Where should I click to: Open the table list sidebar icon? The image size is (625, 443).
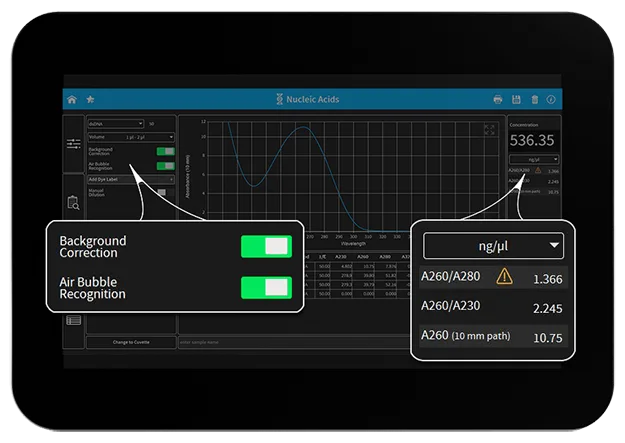coord(74,320)
